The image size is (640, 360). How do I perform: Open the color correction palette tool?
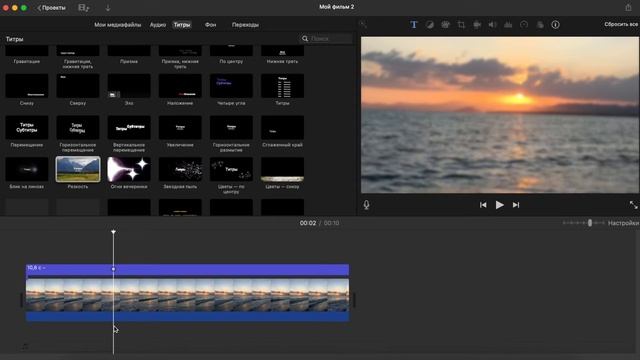tap(445, 24)
